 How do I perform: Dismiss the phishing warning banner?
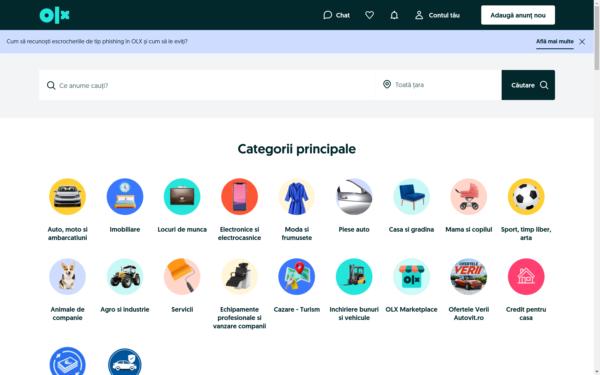tap(582, 42)
